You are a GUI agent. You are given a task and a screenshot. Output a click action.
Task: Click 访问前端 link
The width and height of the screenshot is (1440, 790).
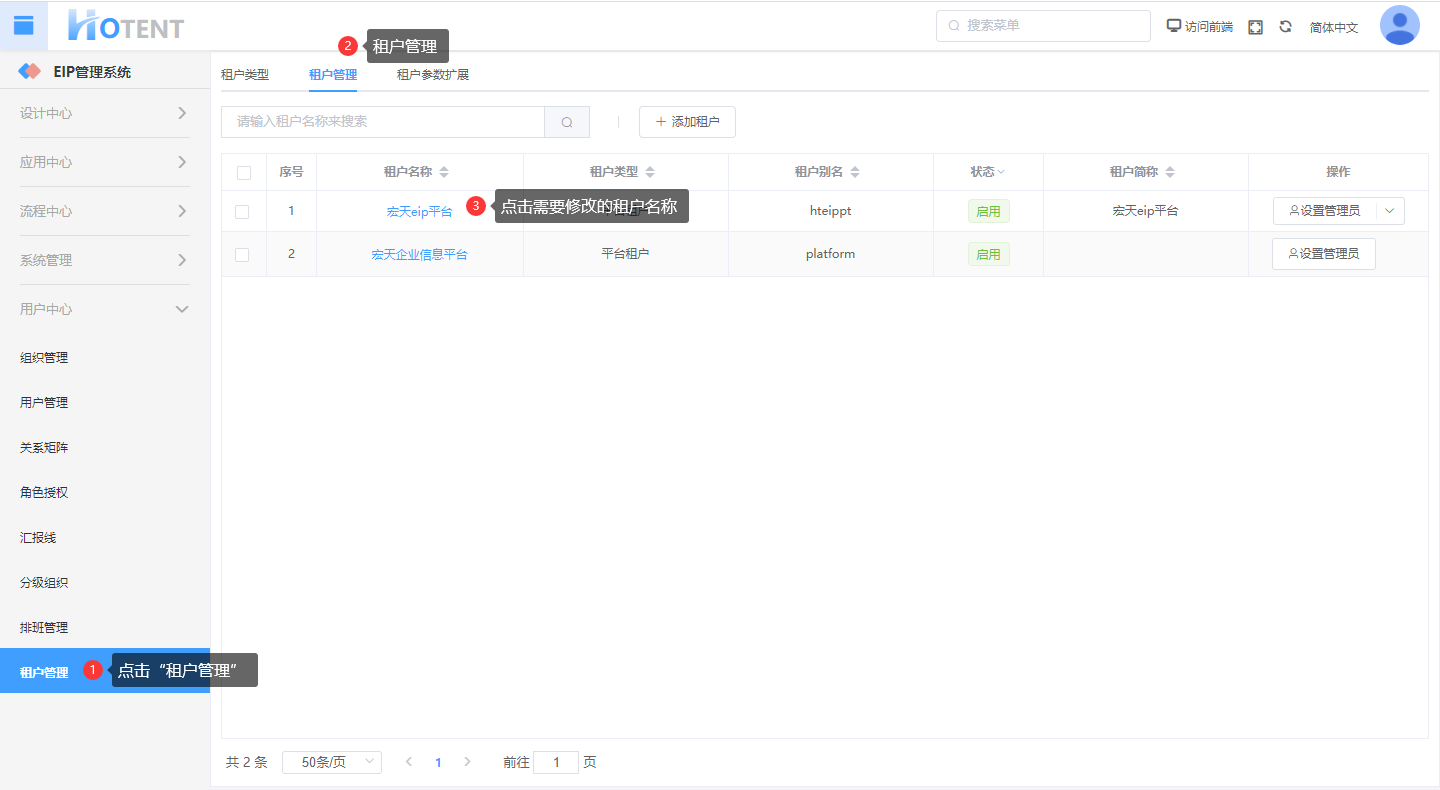[x=1200, y=27]
